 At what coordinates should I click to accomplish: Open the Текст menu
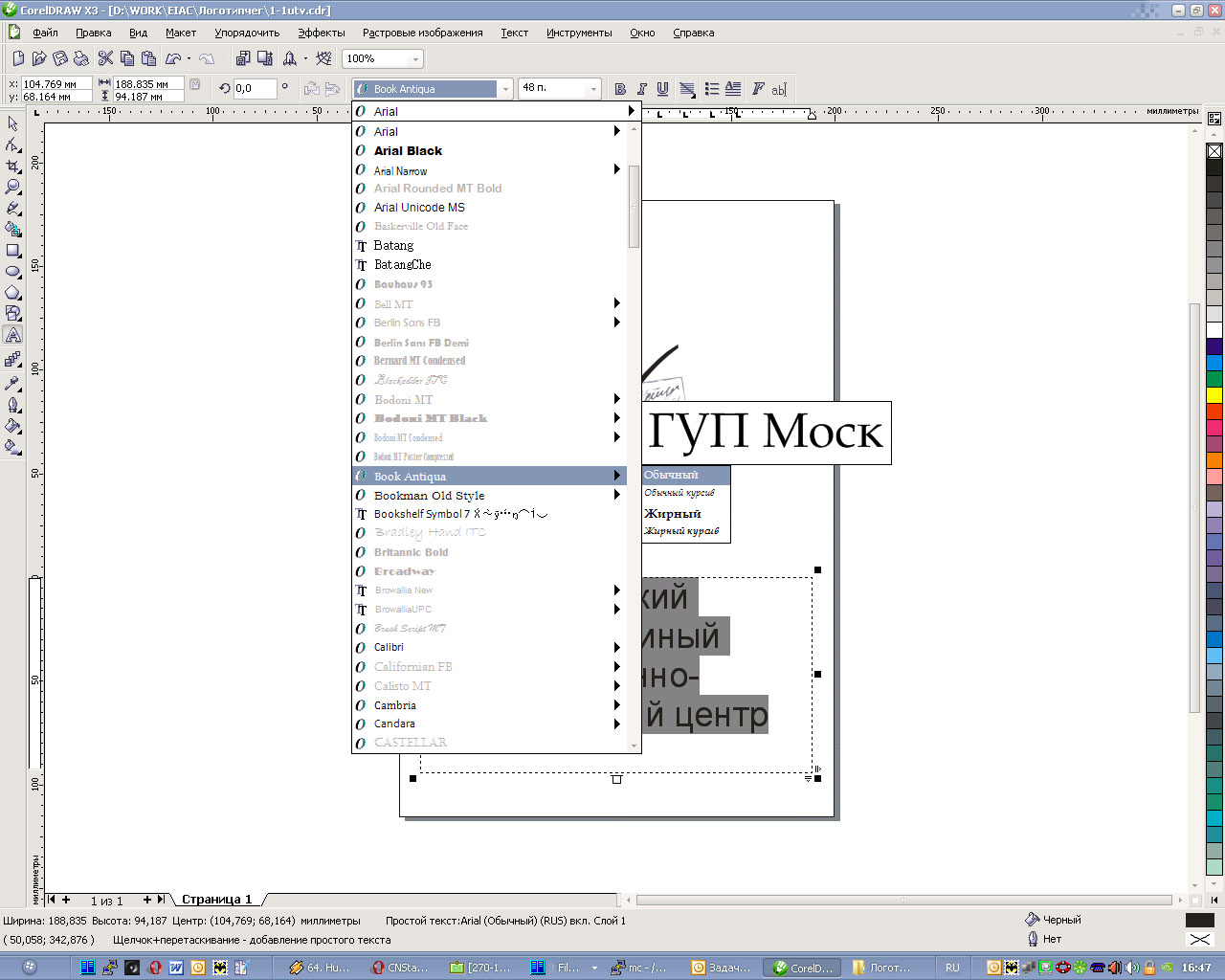point(514,33)
